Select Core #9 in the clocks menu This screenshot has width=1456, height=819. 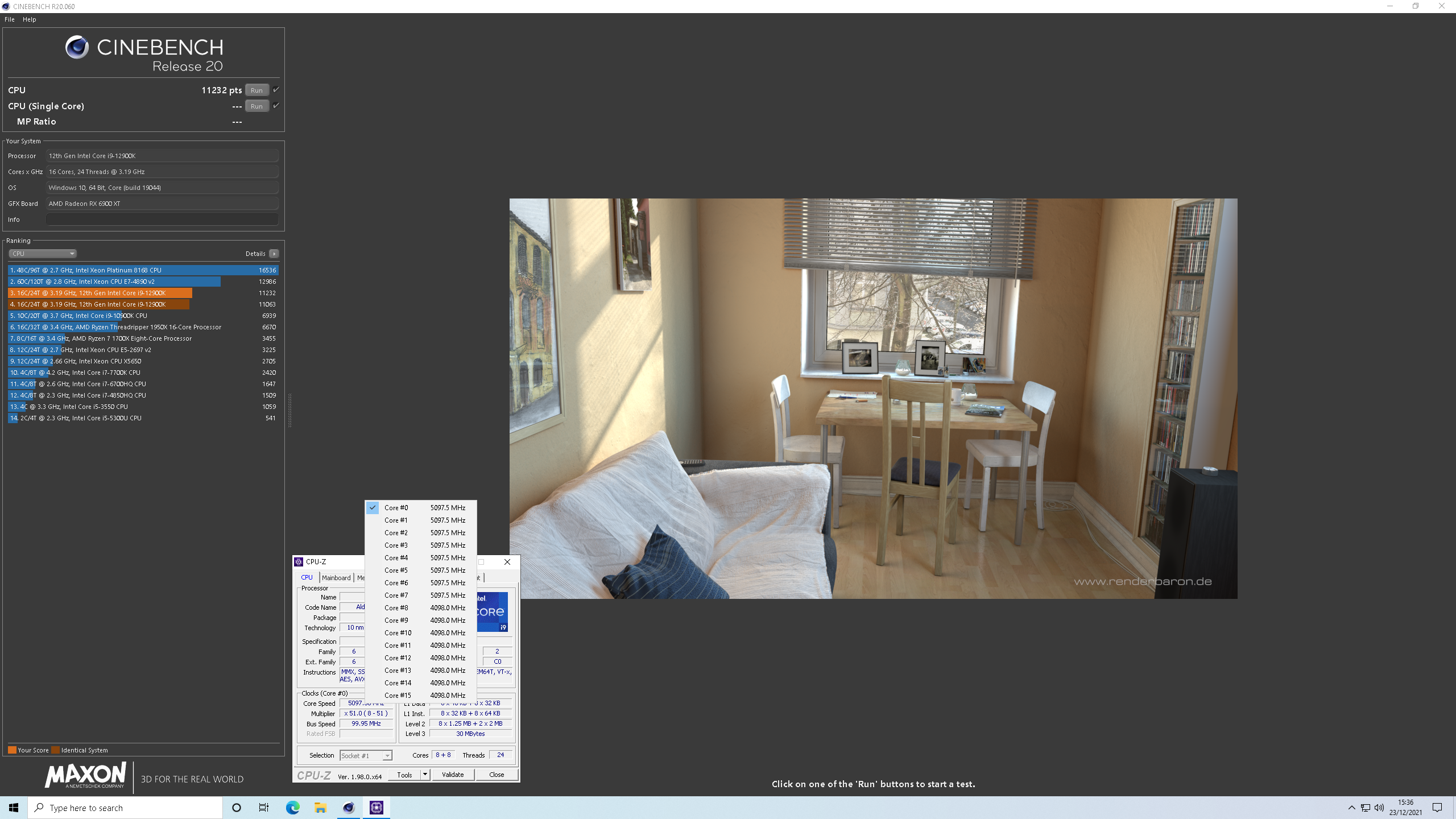pos(421,621)
